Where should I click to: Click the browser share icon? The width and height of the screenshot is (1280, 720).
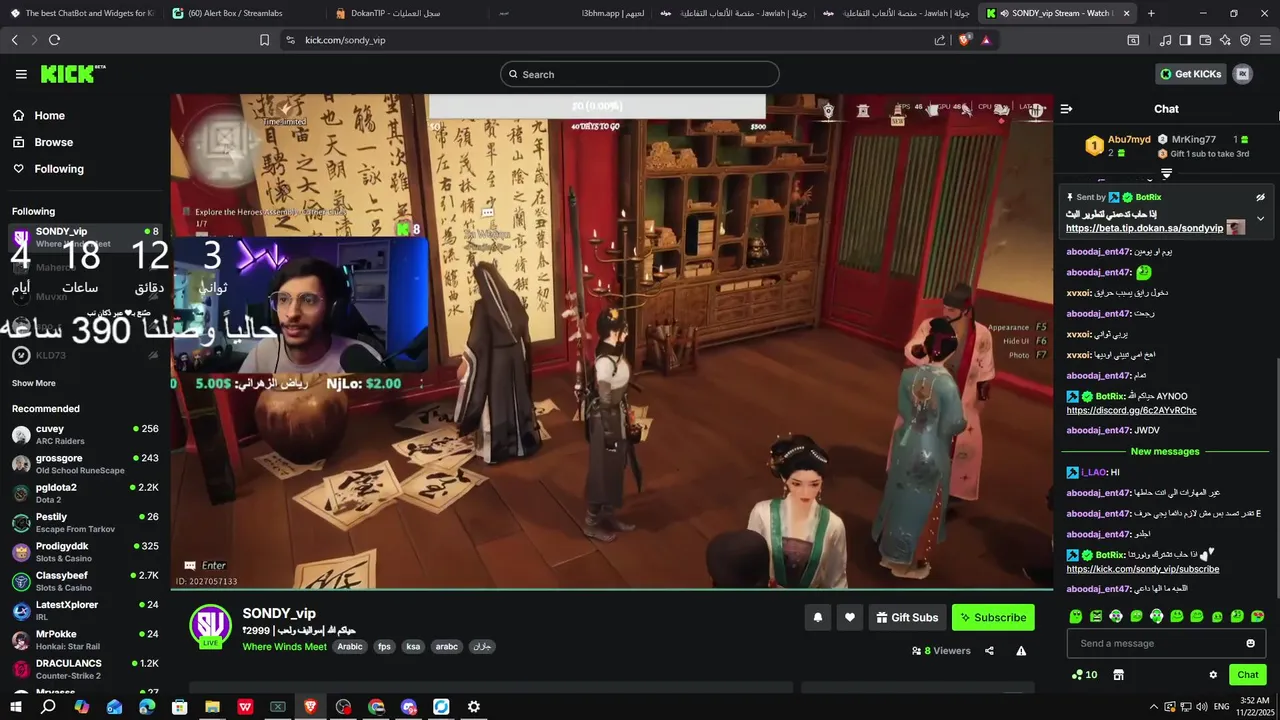pos(940,40)
